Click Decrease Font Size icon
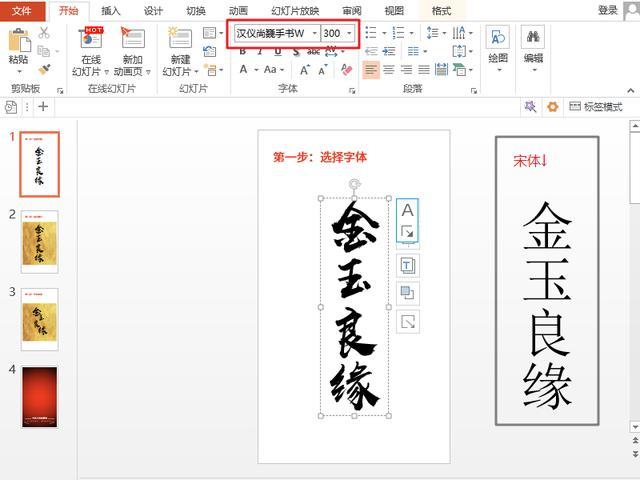Image resolution: width=640 pixels, height=480 pixels. tap(323, 70)
